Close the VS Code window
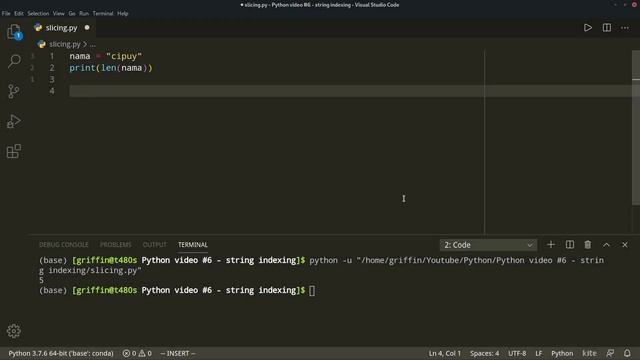 (634, 4)
